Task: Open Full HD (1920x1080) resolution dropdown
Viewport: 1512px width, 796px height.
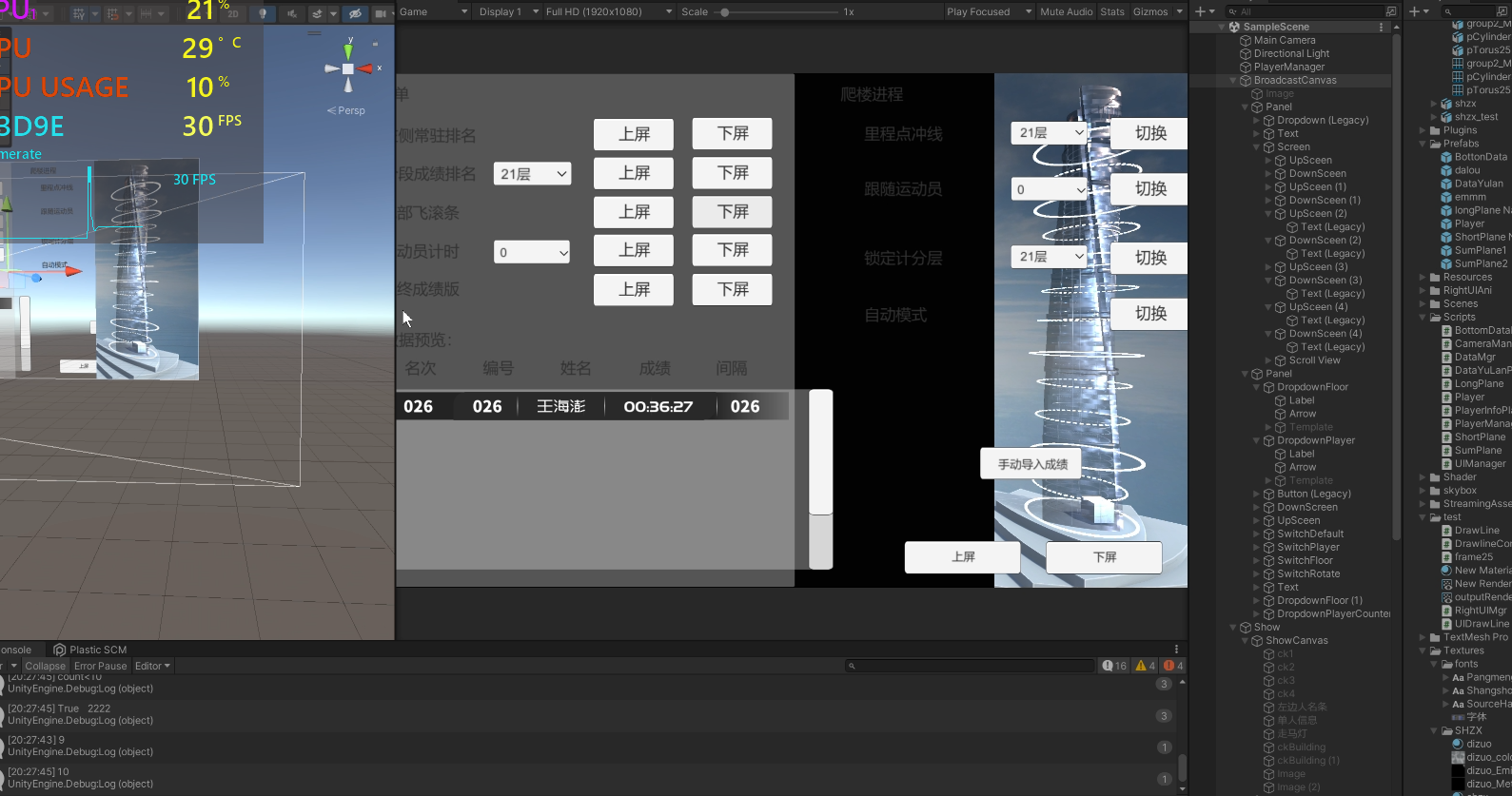Action: coord(608,11)
